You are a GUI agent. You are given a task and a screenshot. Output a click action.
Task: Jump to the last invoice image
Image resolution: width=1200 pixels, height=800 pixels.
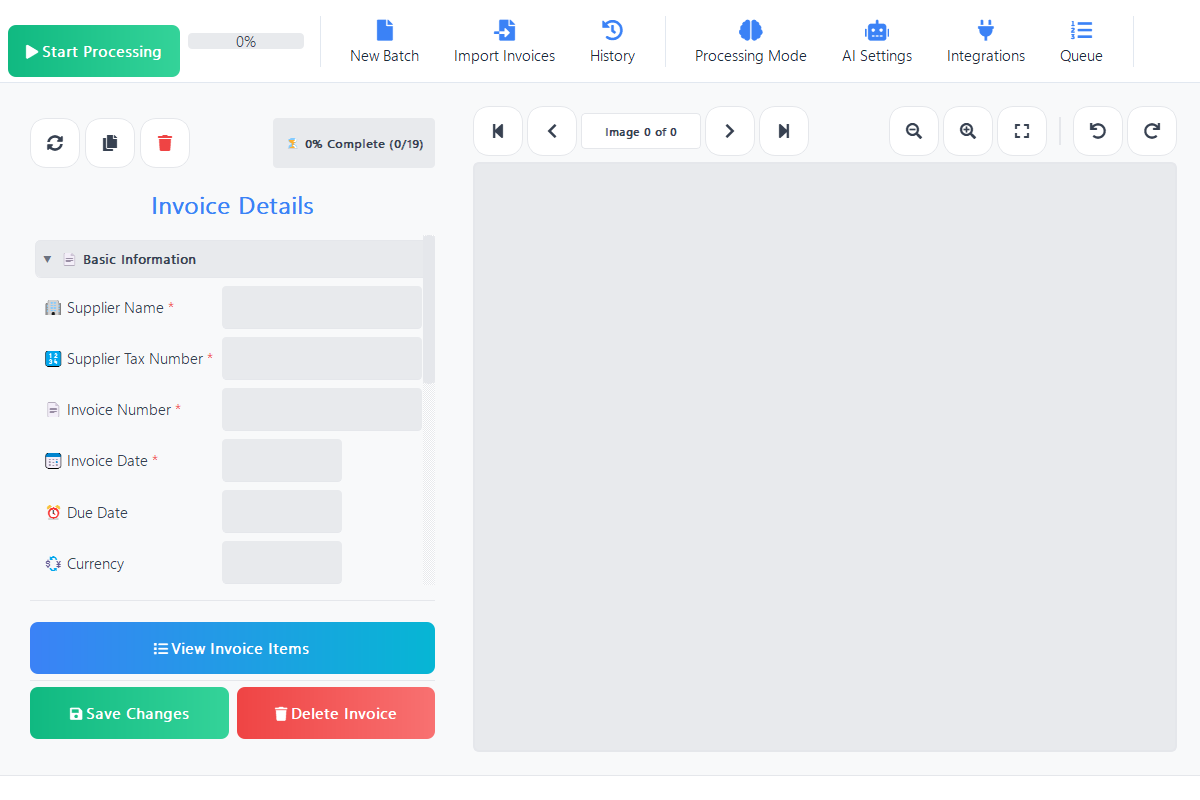point(783,130)
